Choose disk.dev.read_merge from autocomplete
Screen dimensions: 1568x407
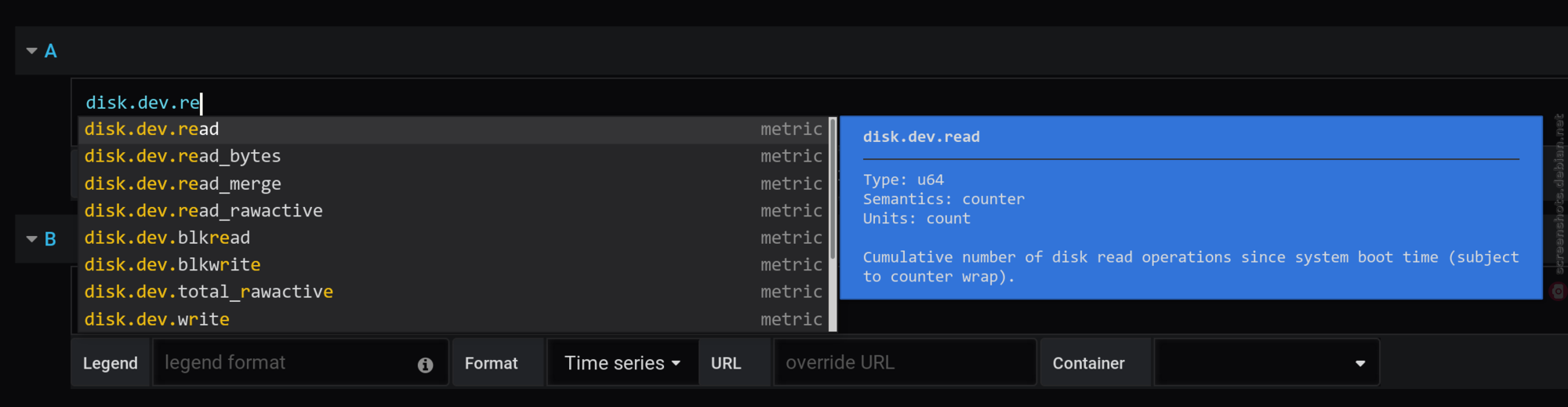pyautogui.click(x=454, y=184)
